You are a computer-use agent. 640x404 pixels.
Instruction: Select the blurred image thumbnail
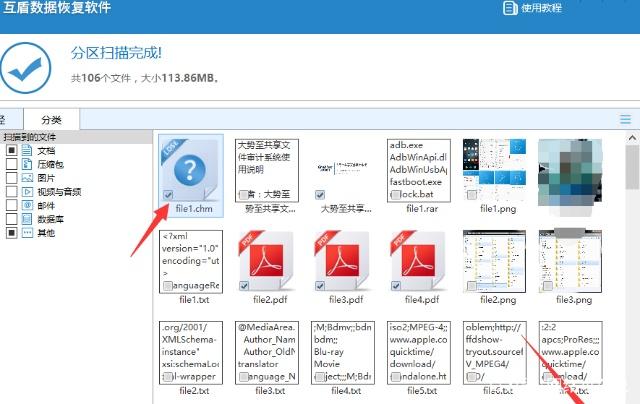(x=570, y=175)
